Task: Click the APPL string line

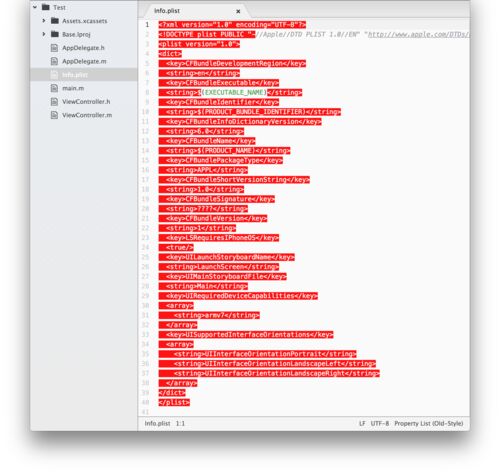Action: point(203,170)
